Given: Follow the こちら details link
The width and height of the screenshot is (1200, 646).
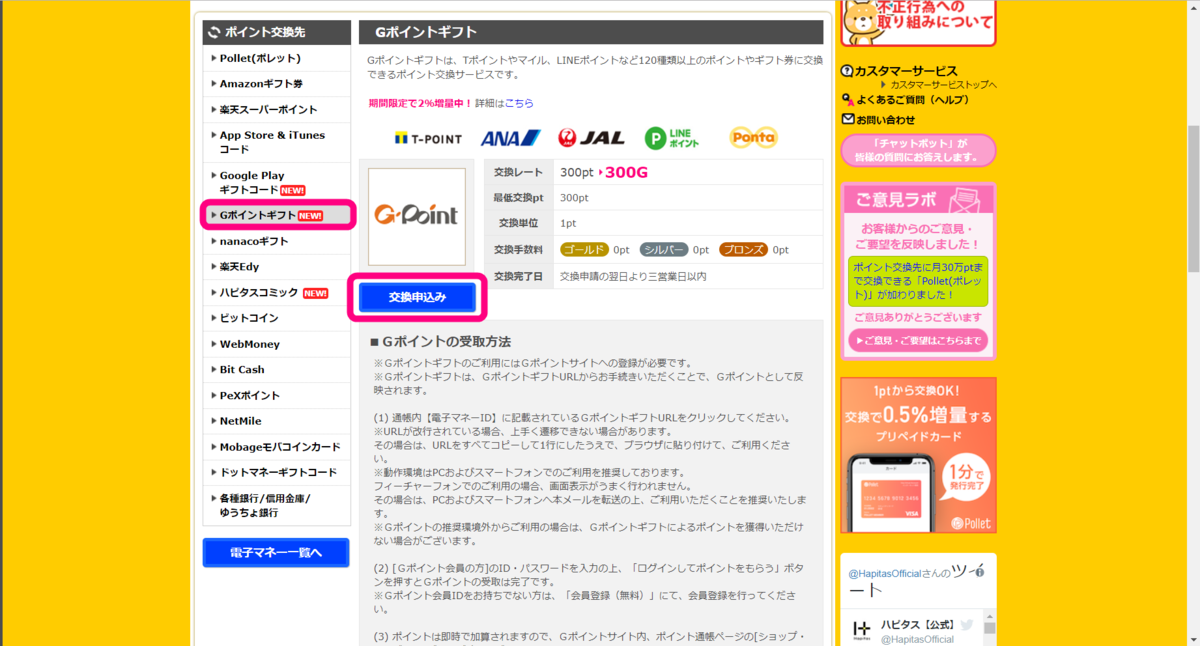Looking at the screenshot, I should tap(519, 103).
